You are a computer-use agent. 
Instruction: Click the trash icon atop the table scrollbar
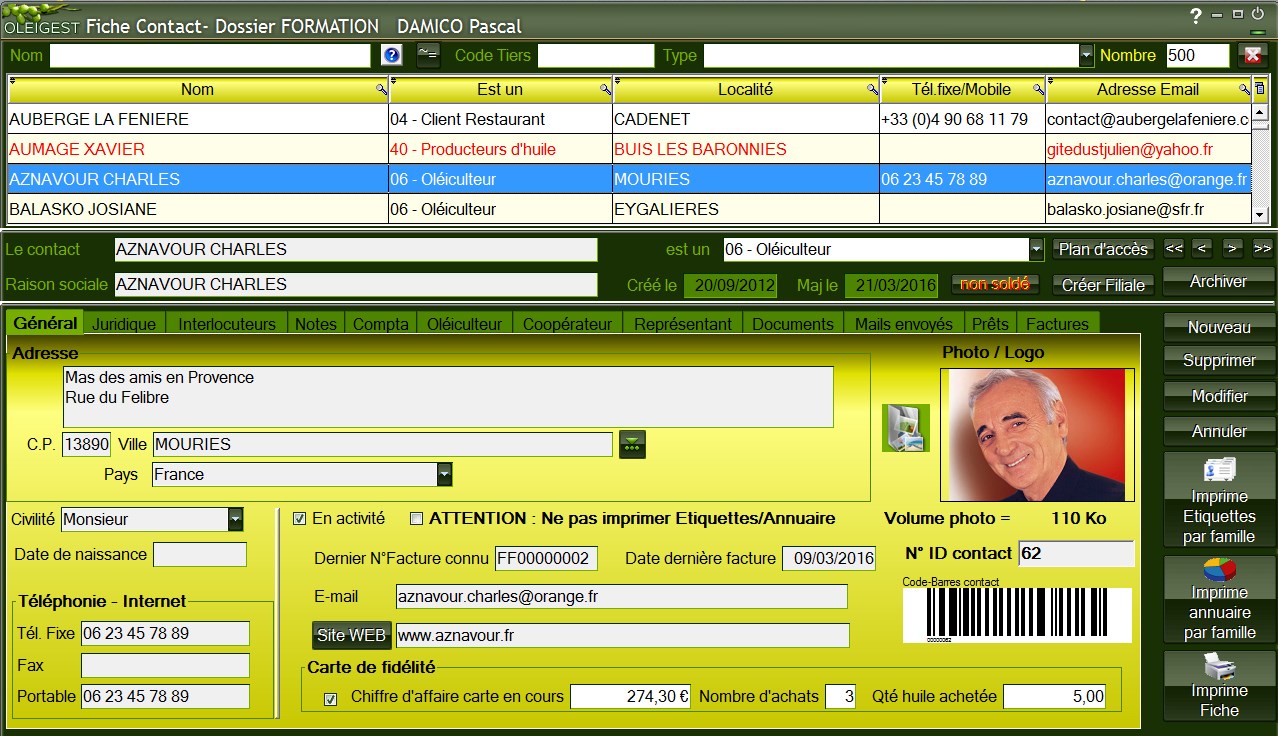1260,88
